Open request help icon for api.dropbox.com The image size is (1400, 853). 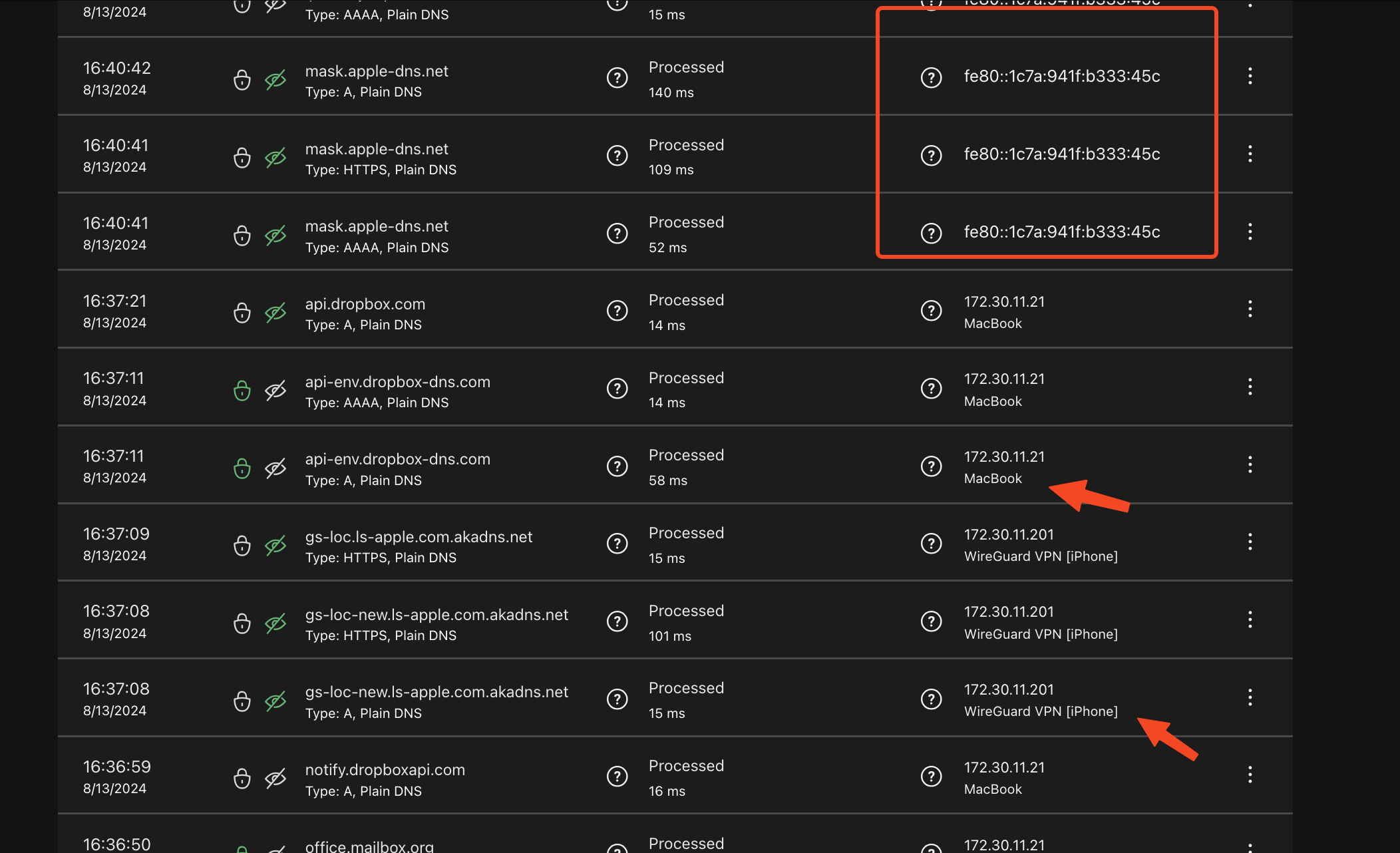[x=617, y=311]
